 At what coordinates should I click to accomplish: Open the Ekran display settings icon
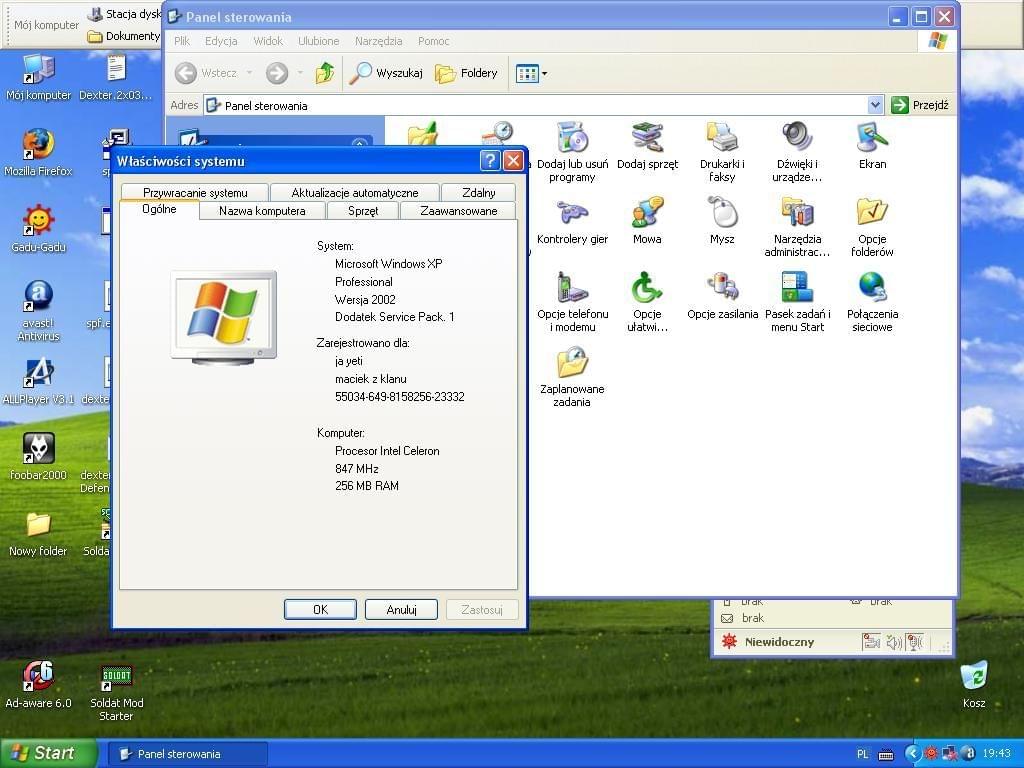[x=872, y=138]
